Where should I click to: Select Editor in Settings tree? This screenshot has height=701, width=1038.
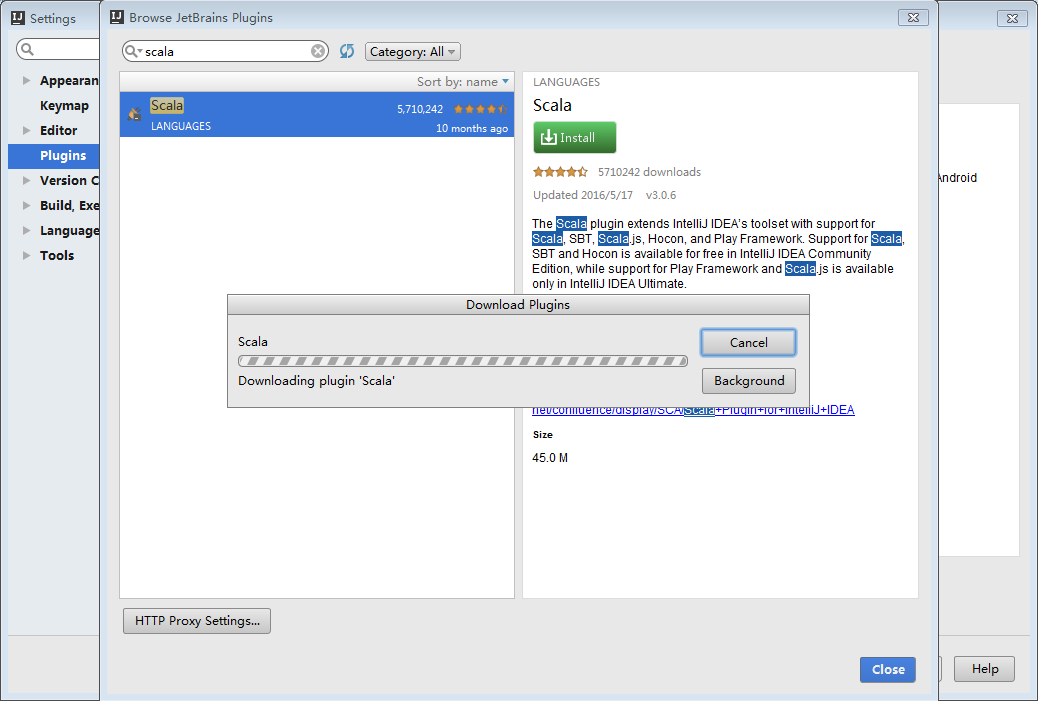tap(58, 130)
